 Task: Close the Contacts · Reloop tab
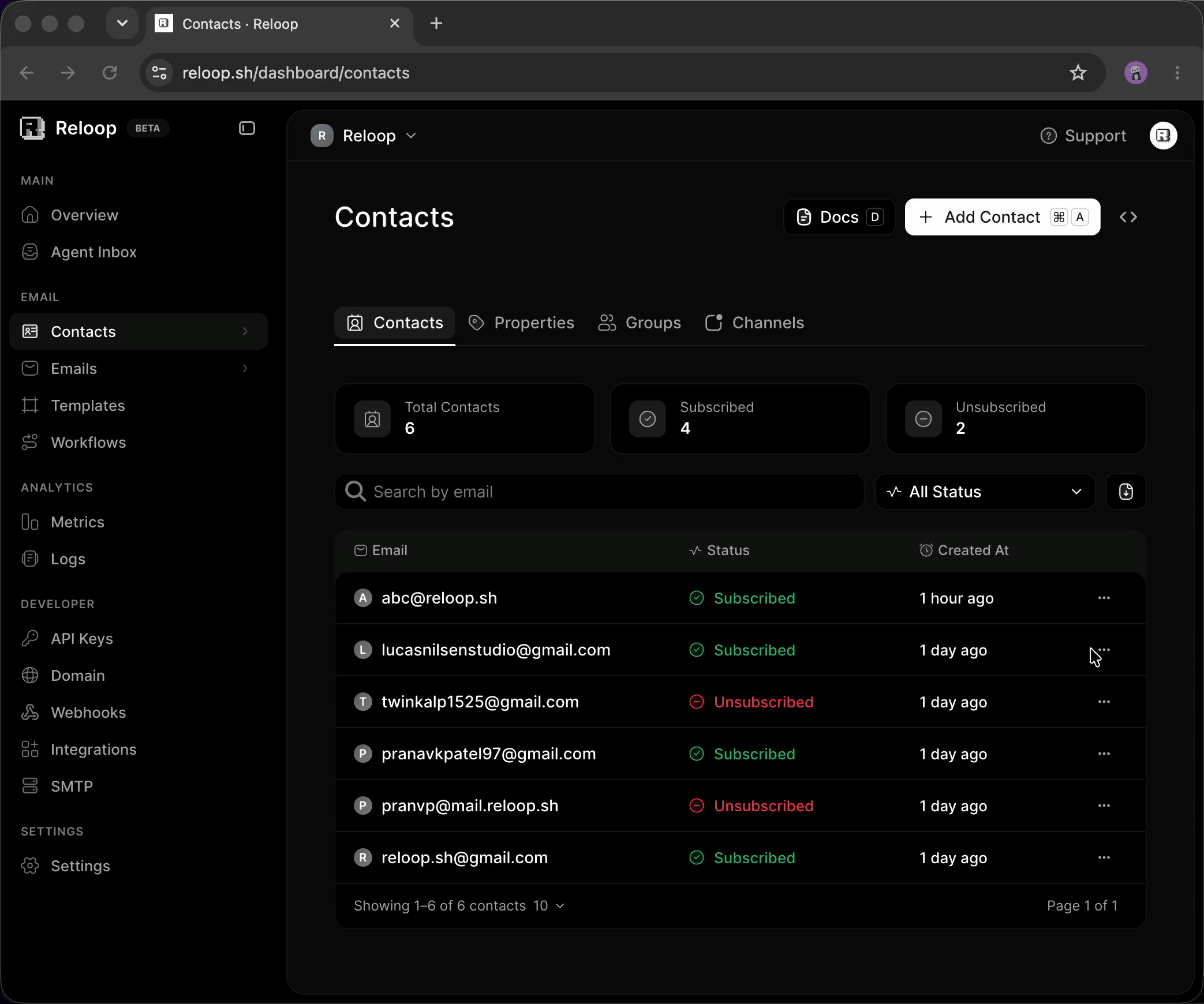(395, 24)
